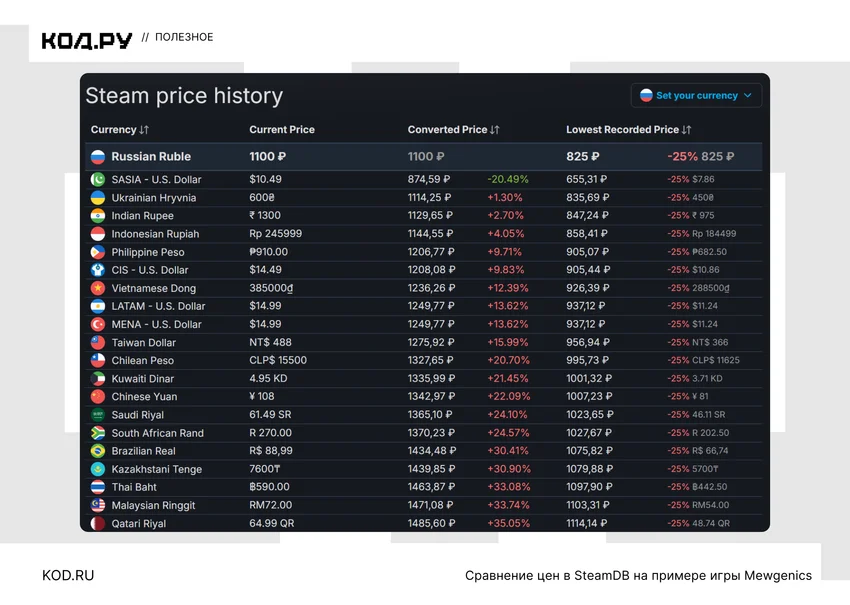
Task: Click the +35.05% difference for Qatari Riyal
Action: click(x=508, y=524)
